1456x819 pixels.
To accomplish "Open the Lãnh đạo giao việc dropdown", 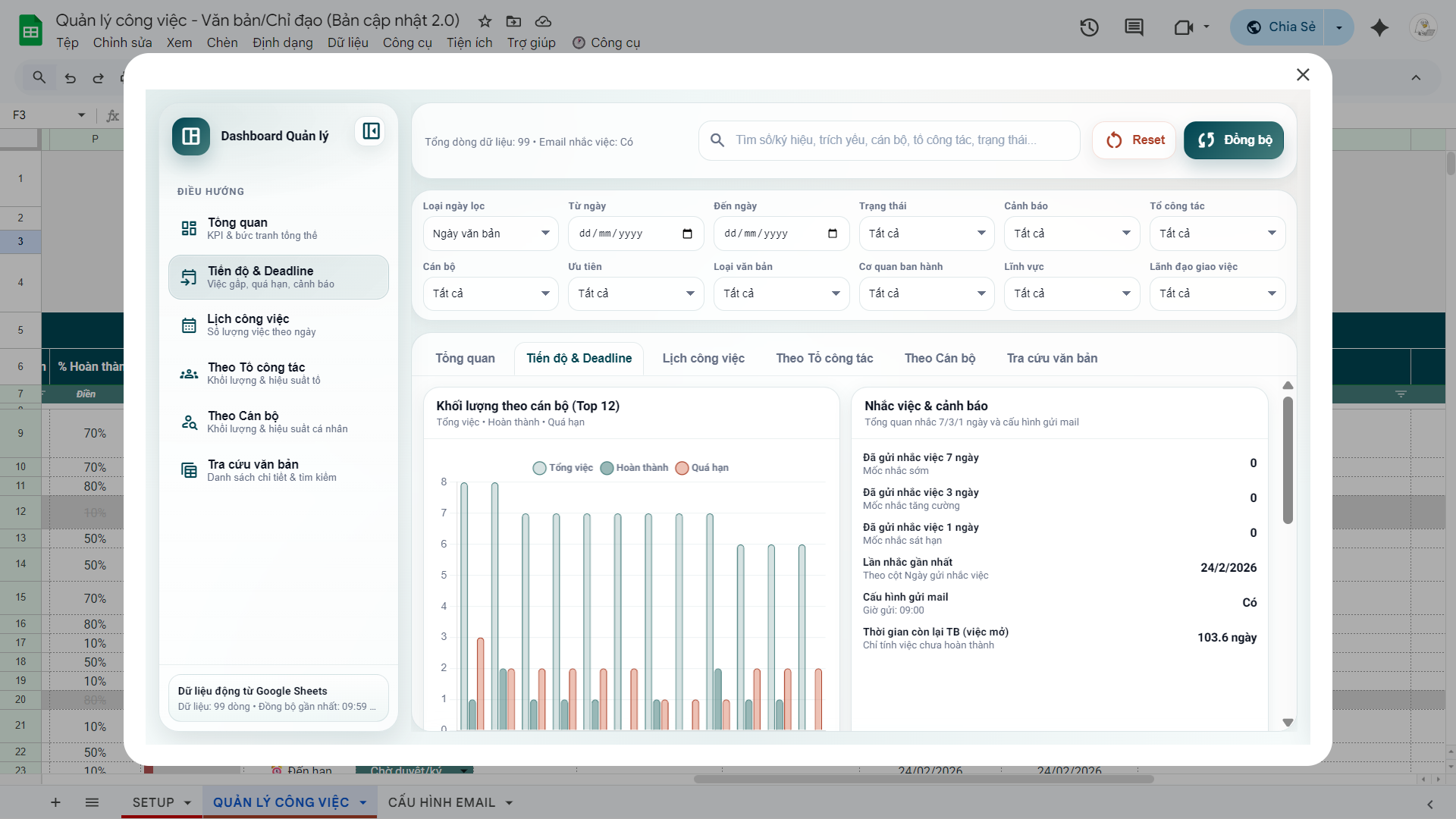I will pyautogui.click(x=1216, y=293).
